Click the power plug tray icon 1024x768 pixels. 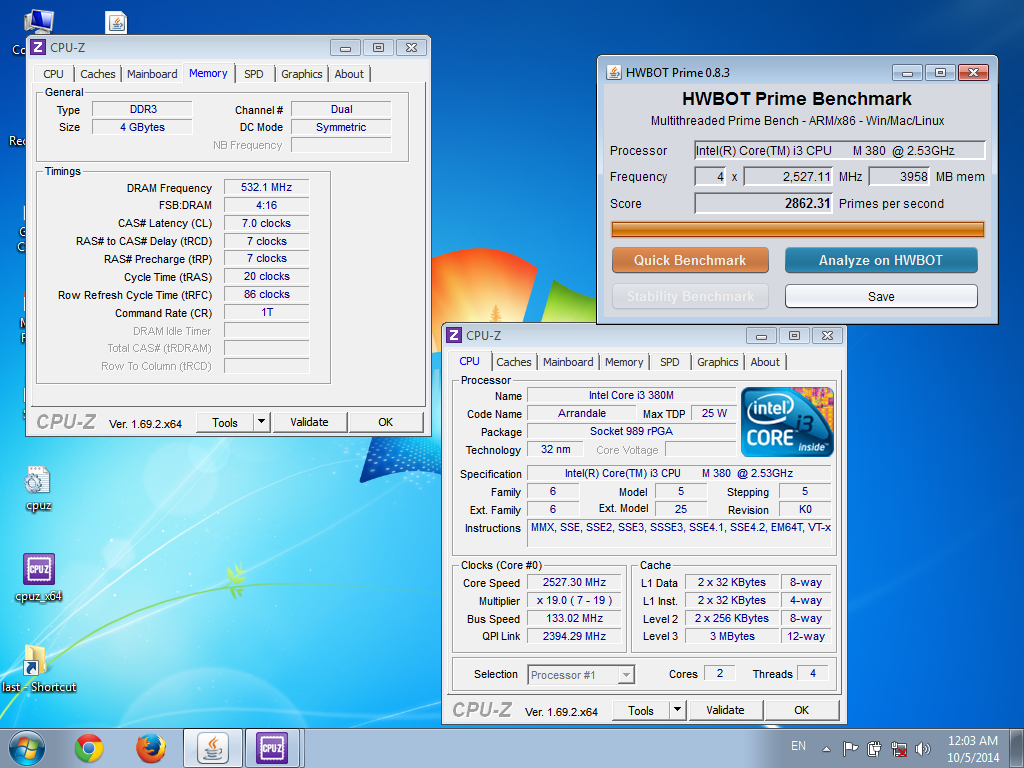[874, 748]
